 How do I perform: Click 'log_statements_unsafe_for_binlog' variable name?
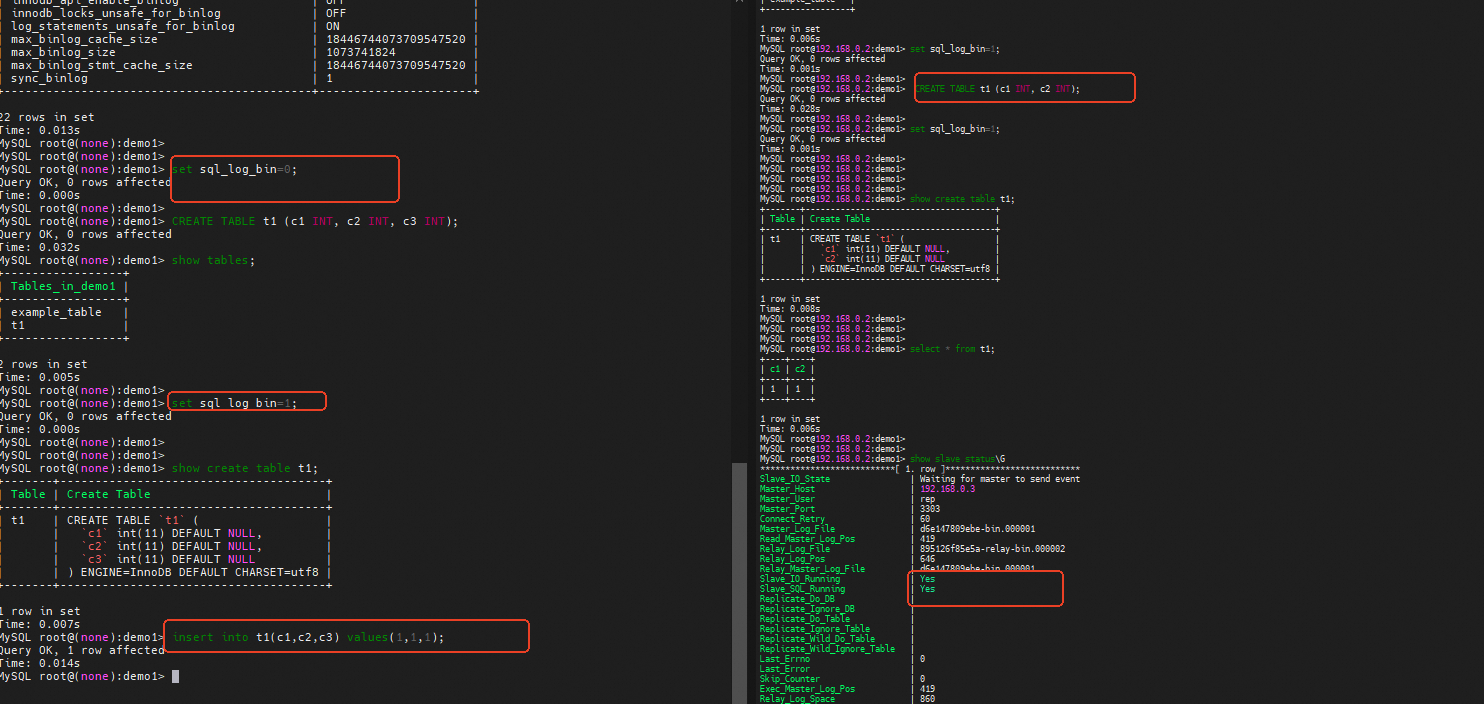123,26
